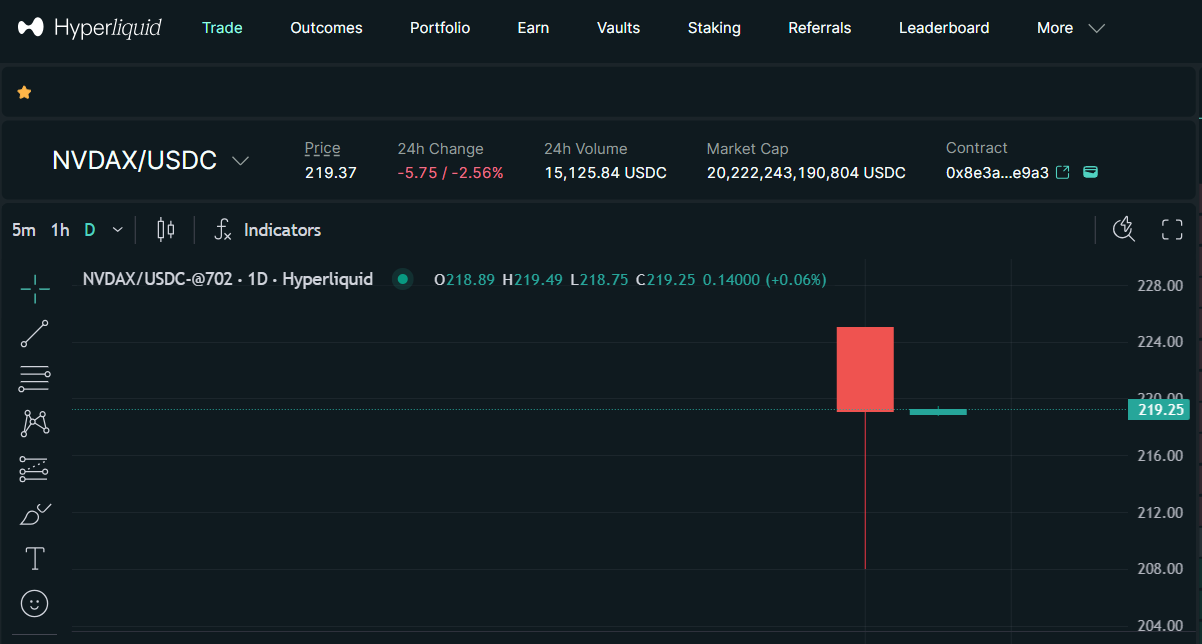Open the Referrals page
Image resolution: width=1202 pixels, height=644 pixels.
click(820, 28)
